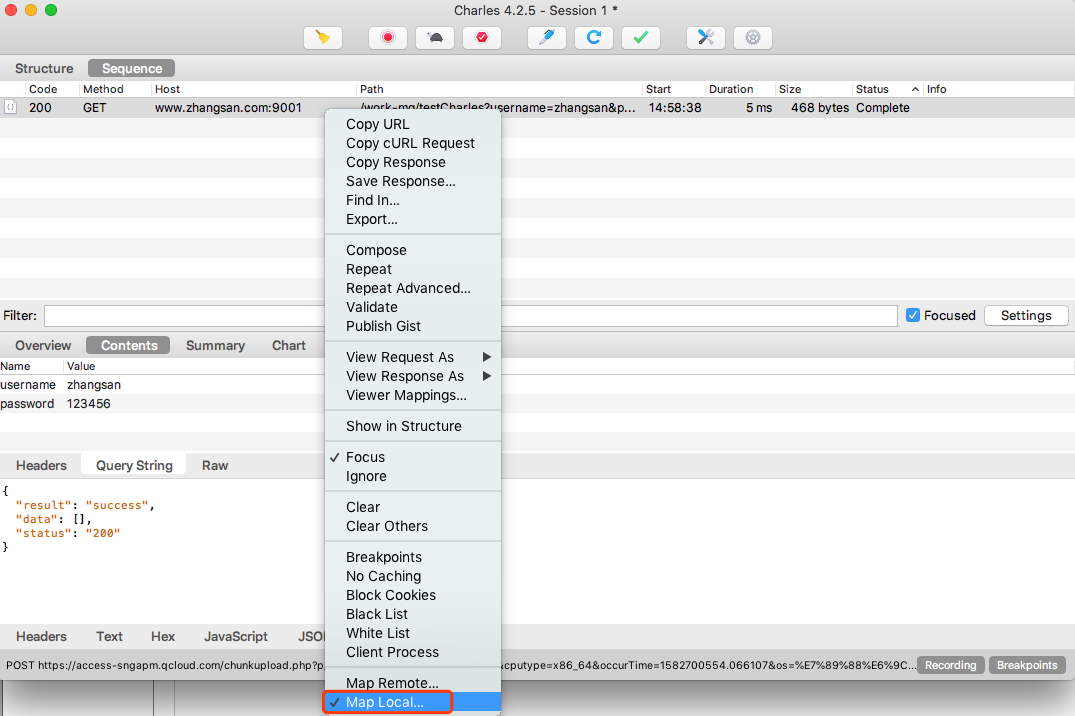The height and width of the screenshot is (716, 1075).
Task: Select the response Hex tab
Action: click(162, 636)
